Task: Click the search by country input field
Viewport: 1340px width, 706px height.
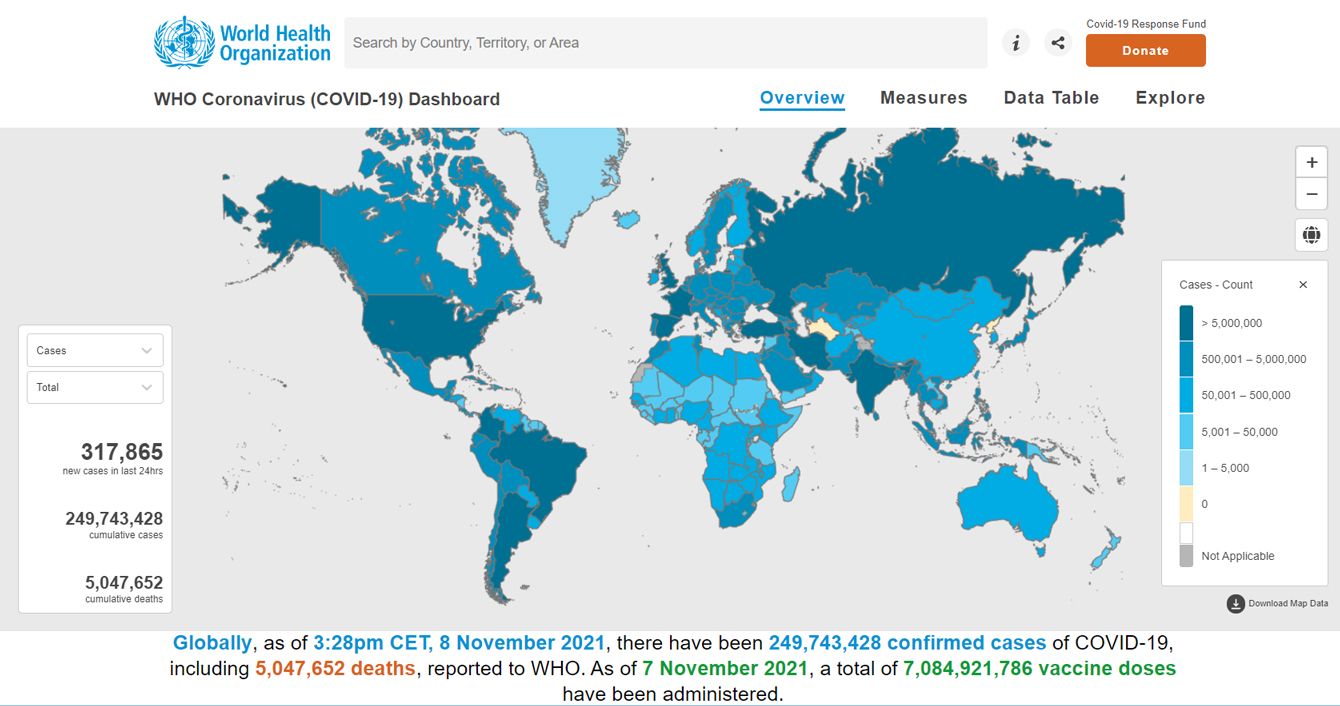Action: pyautogui.click(x=665, y=43)
